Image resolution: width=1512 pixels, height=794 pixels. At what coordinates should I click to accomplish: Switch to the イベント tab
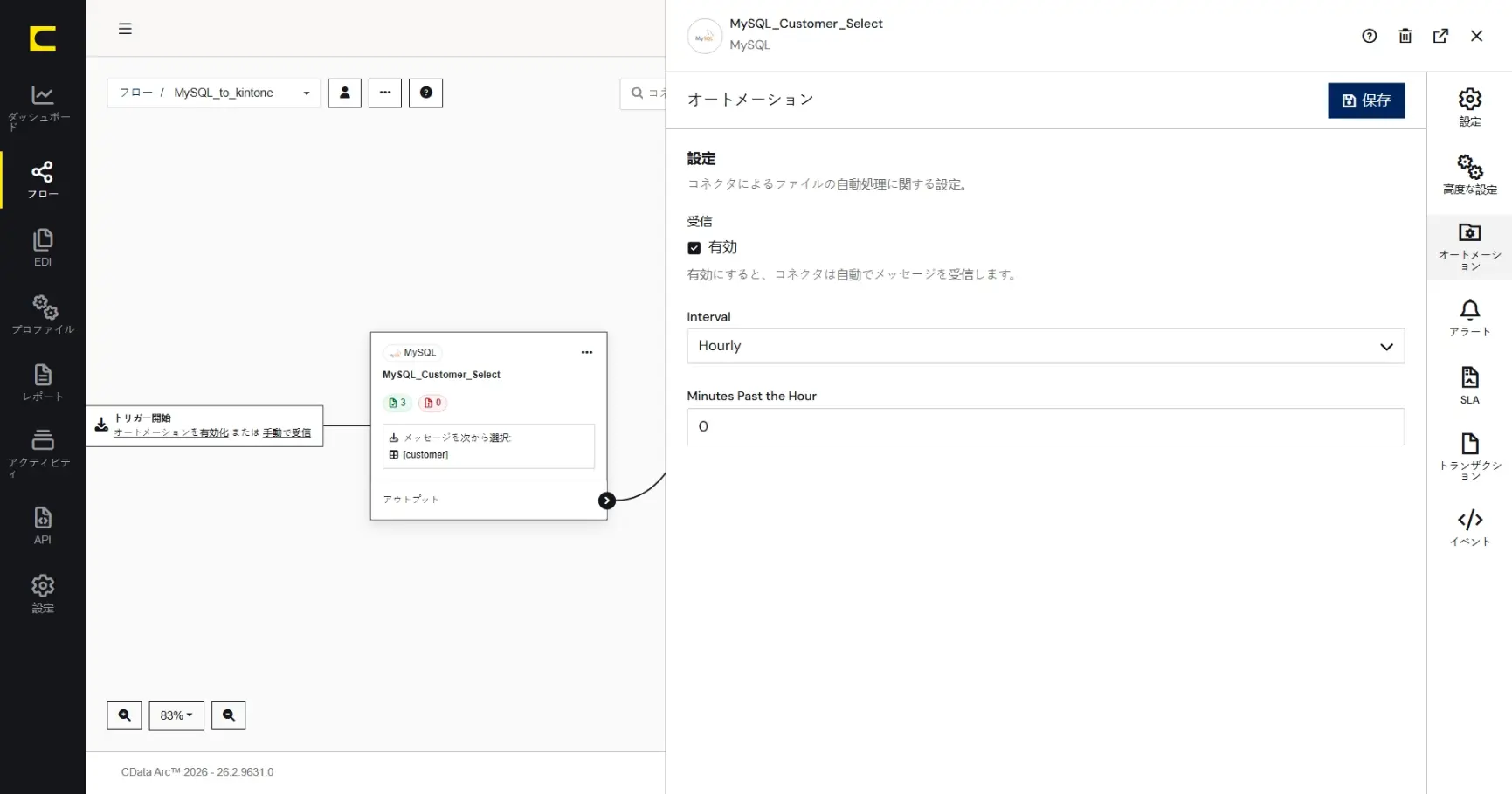(x=1470, y=528)
